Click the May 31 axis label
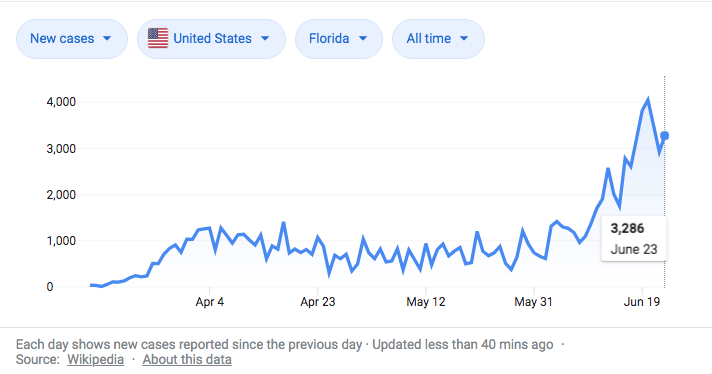This screenshot has width=712, height=374. (x=534, y=302)
